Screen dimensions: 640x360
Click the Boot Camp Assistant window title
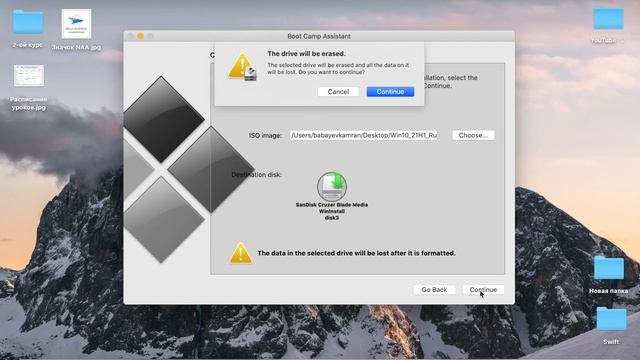point(319,36)
